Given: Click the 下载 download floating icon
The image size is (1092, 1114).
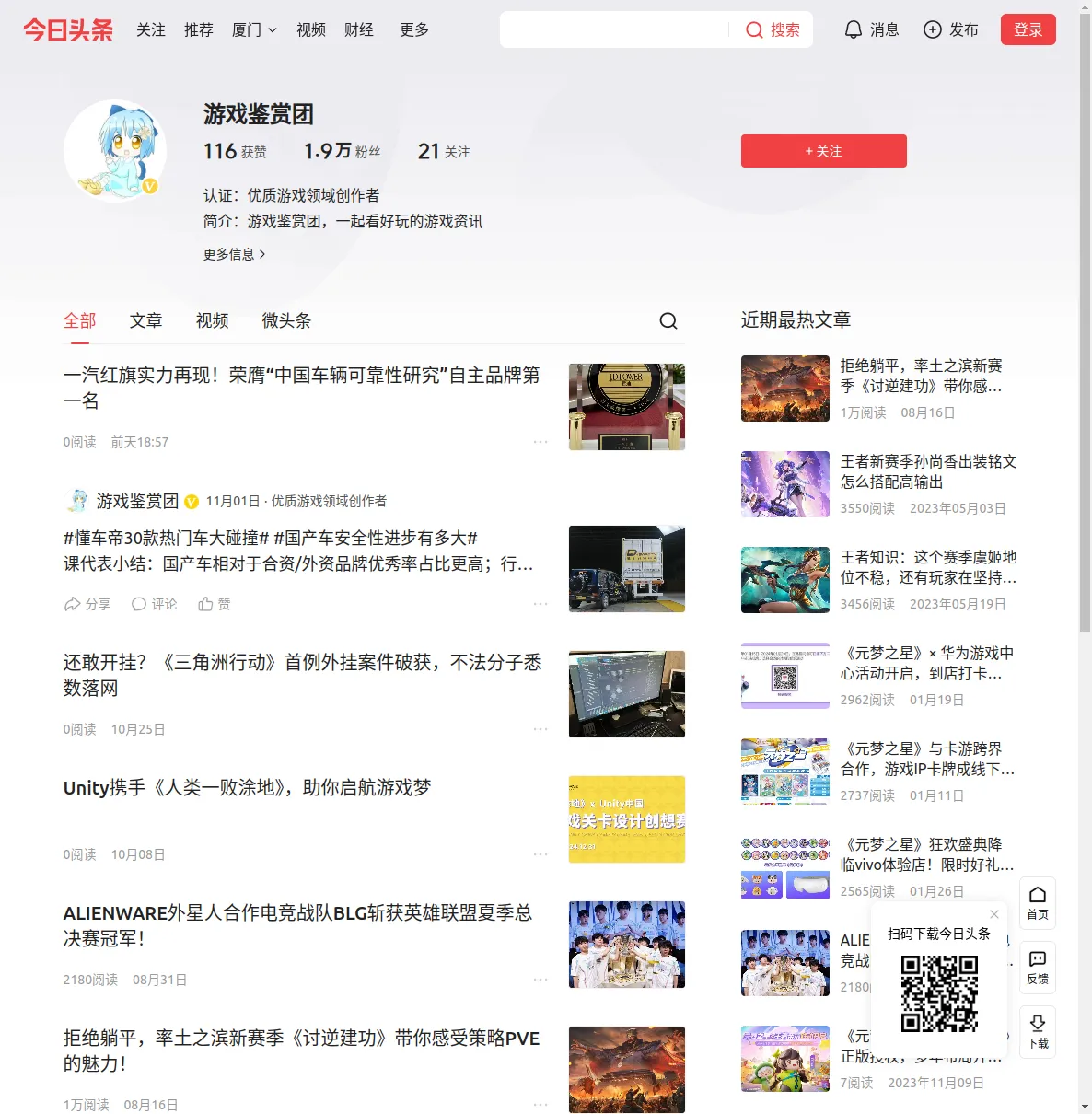Looking at the screenshot, I should [1038, 1032].
